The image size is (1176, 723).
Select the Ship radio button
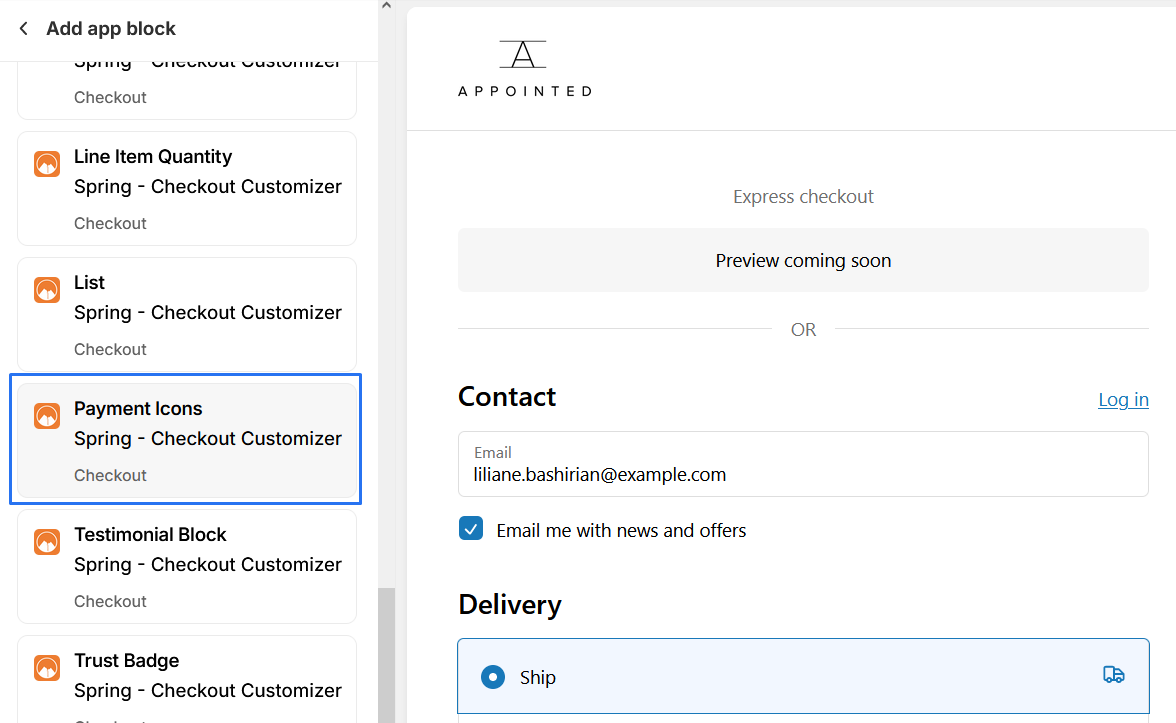[x=493, y=677]
